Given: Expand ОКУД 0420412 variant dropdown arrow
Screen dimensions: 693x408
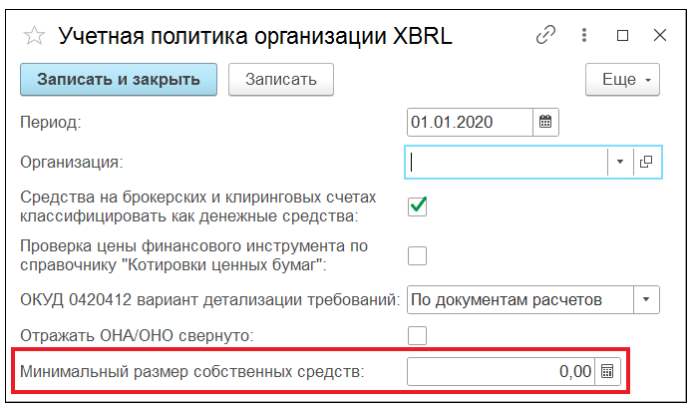Looking at the screenshot, I should (646, 298).
